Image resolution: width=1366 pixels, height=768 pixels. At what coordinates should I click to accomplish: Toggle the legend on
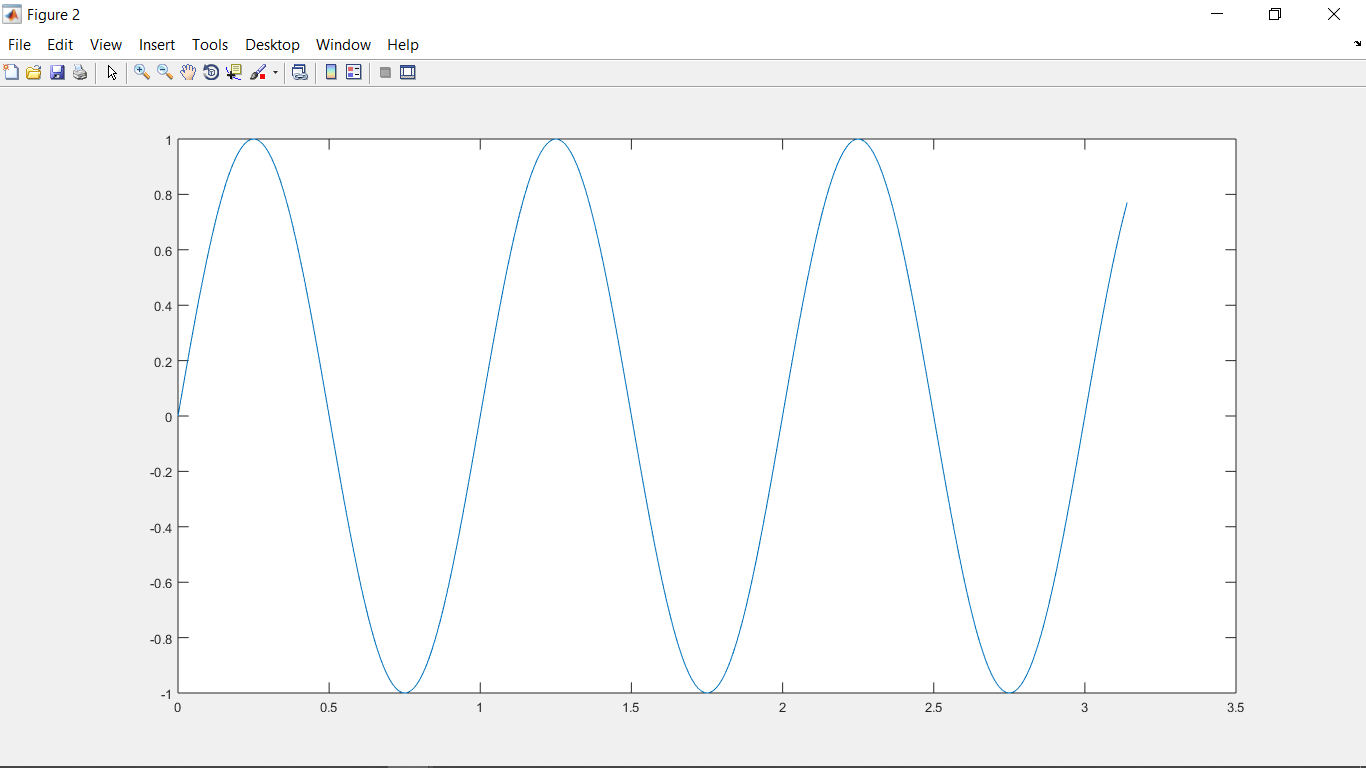coord(354,72)
